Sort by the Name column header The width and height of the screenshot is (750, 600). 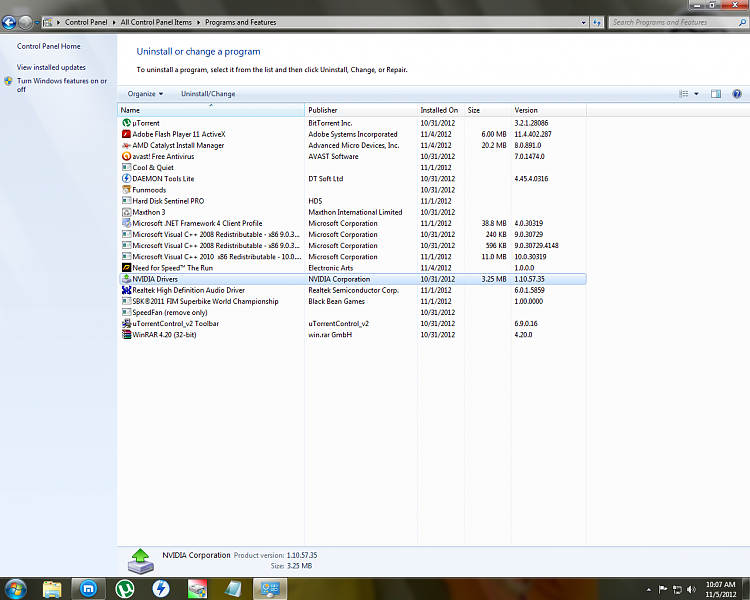tap(211, 110)
